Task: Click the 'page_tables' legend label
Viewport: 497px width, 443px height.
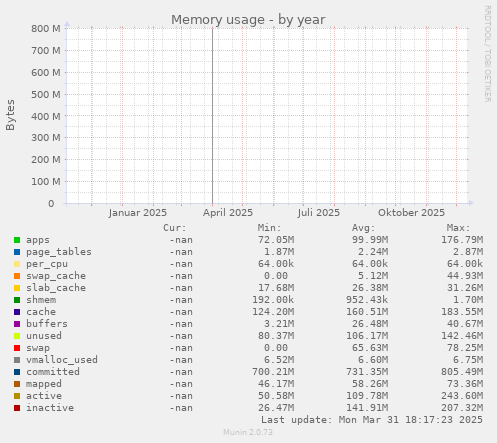Action: (x=59, y=252)
